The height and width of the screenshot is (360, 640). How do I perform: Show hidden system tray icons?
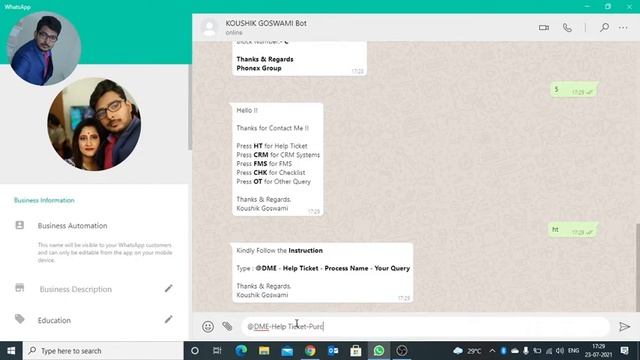coord(492,351)
